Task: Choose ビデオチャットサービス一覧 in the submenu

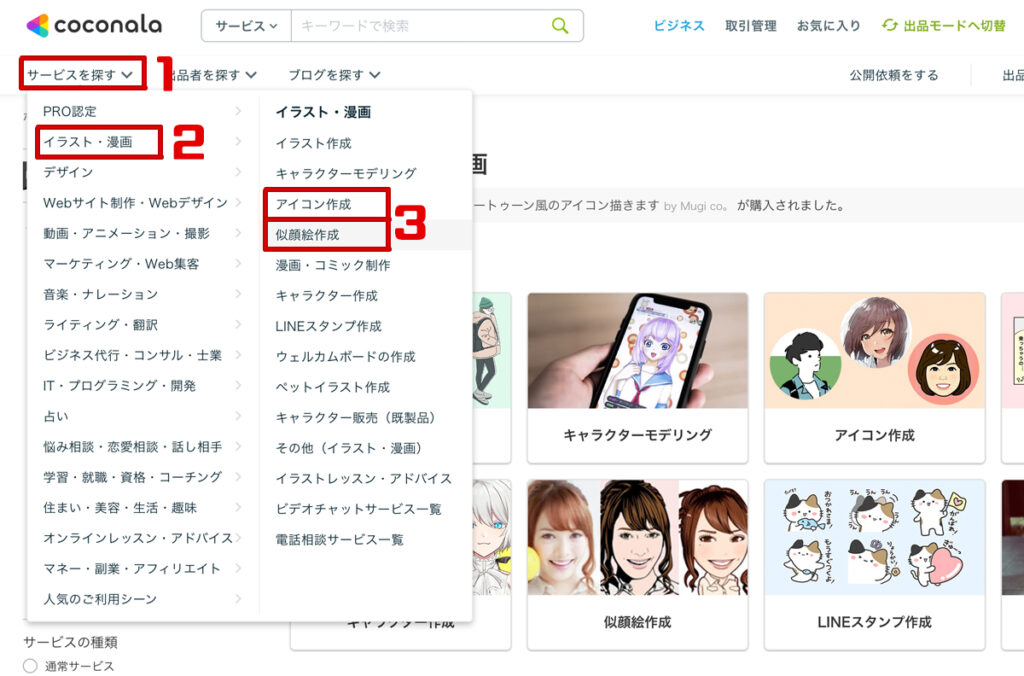Action: [x=359, y=509]
